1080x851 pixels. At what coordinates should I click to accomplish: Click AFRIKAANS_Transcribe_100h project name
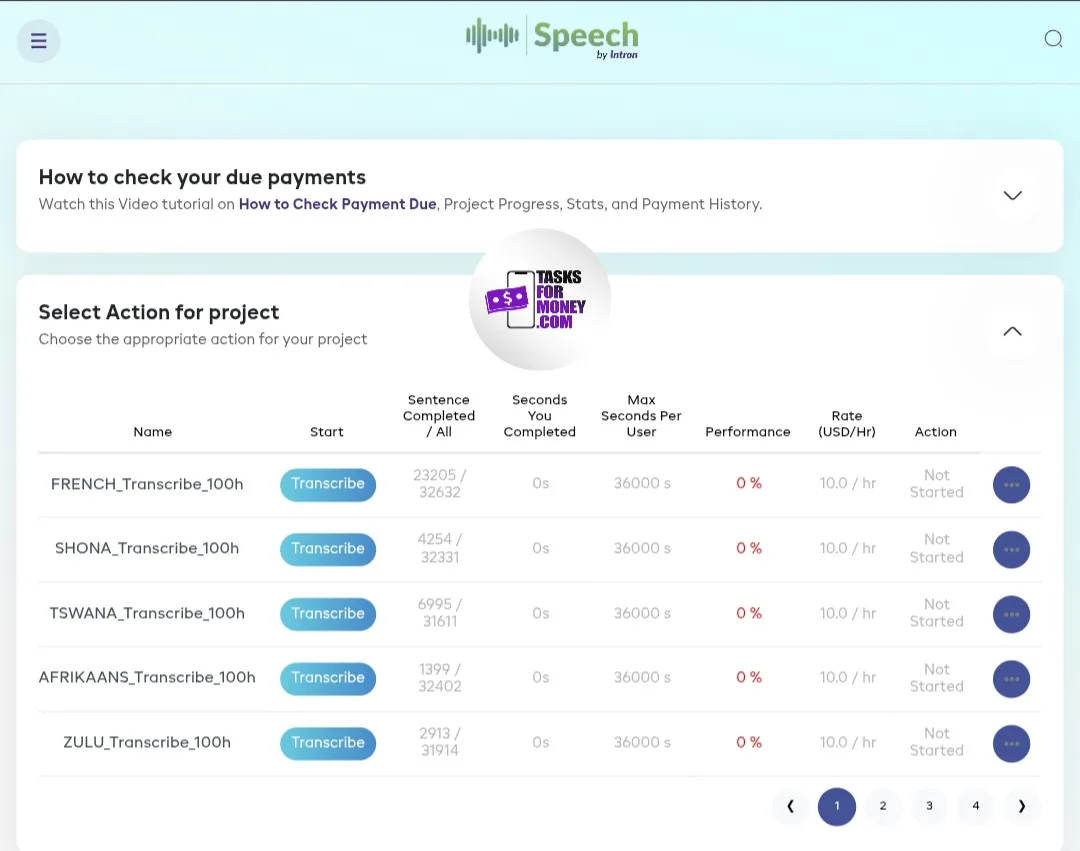coord(147,677)
